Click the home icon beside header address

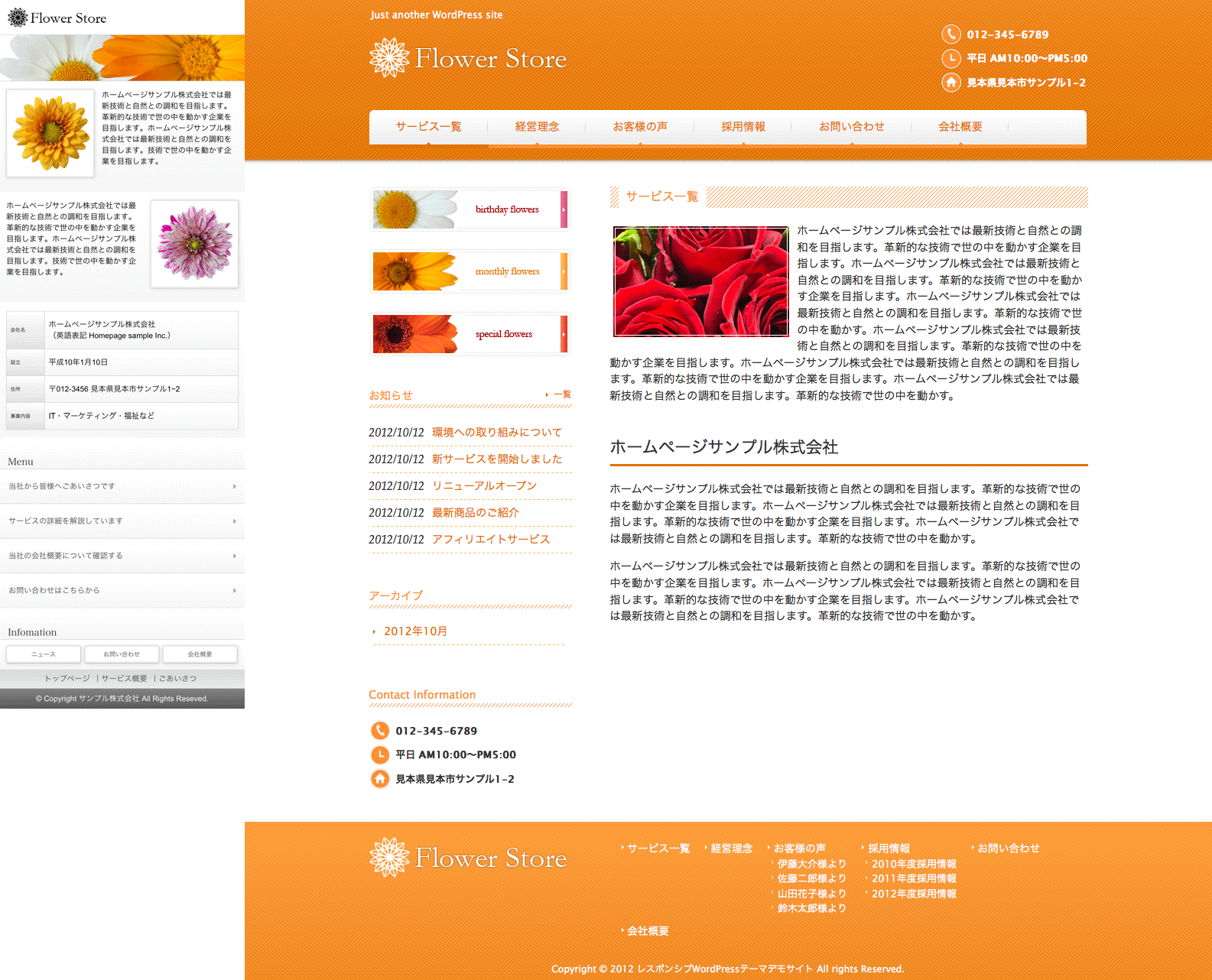[950, 83]
